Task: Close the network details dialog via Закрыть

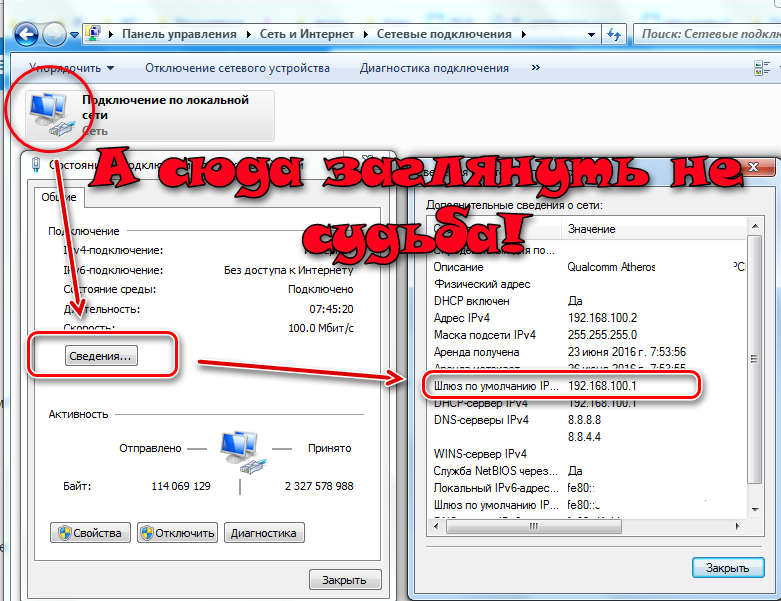Action: pos(727,567)
